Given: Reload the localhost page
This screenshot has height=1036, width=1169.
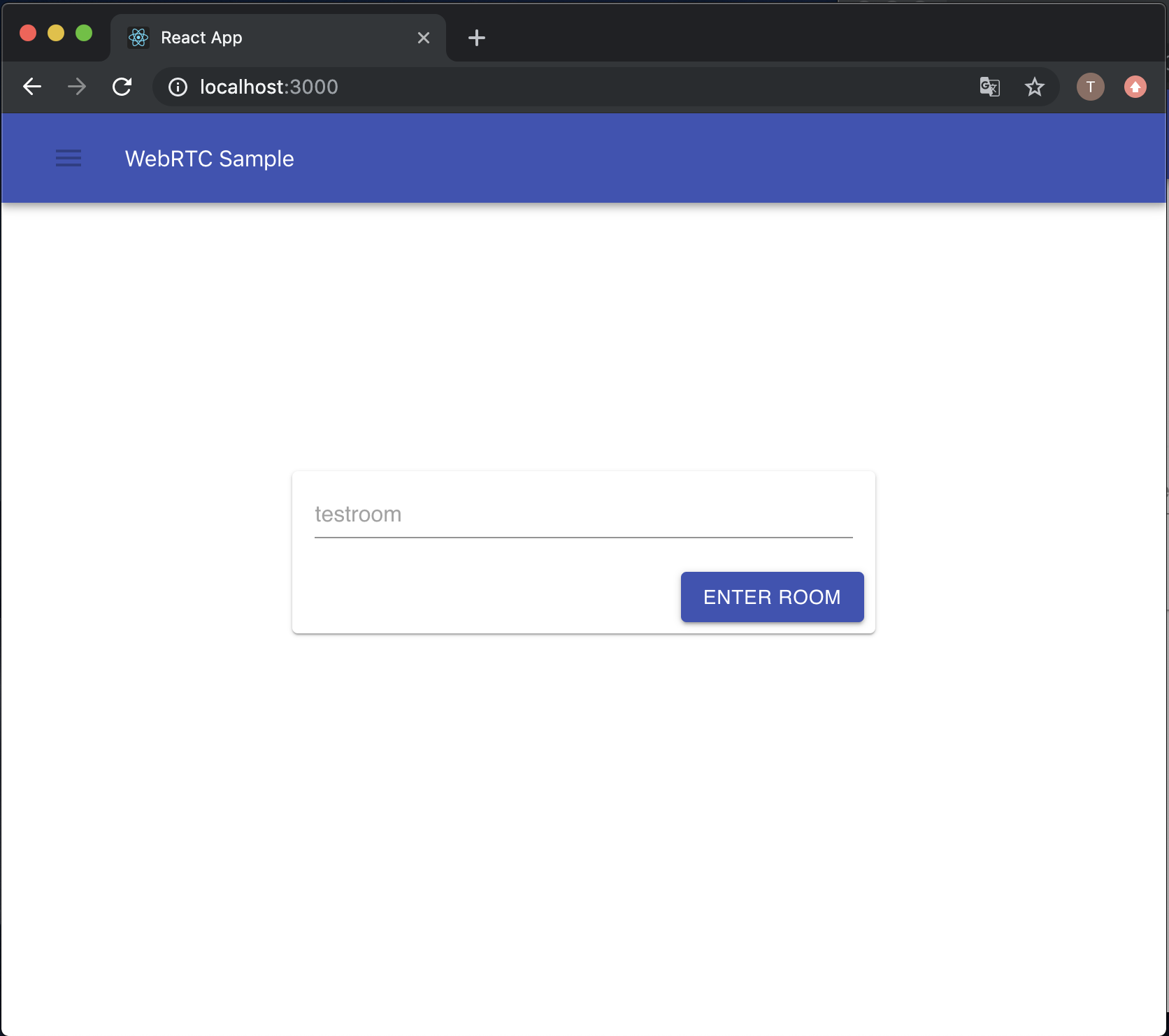Looking at the screenshot, I should click(122, 87).
